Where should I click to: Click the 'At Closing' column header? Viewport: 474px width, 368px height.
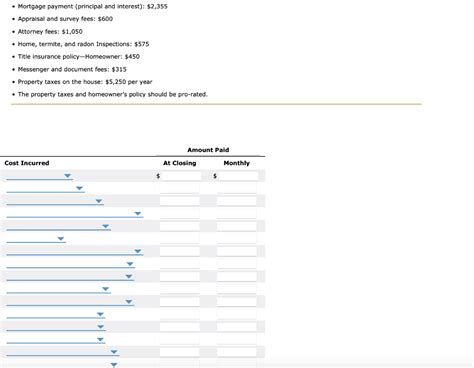coord(180,163)
